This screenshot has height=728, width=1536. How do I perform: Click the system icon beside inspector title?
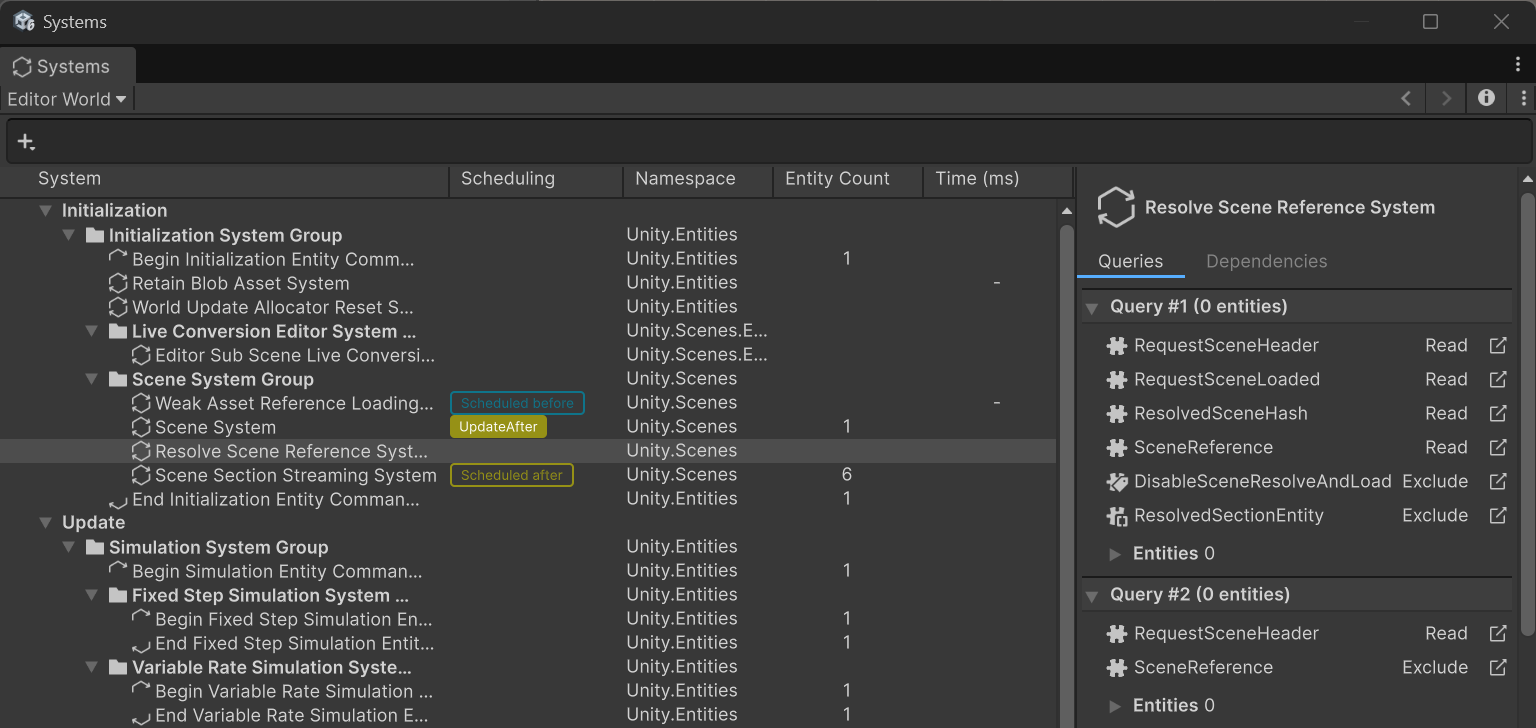point(1115,208)
